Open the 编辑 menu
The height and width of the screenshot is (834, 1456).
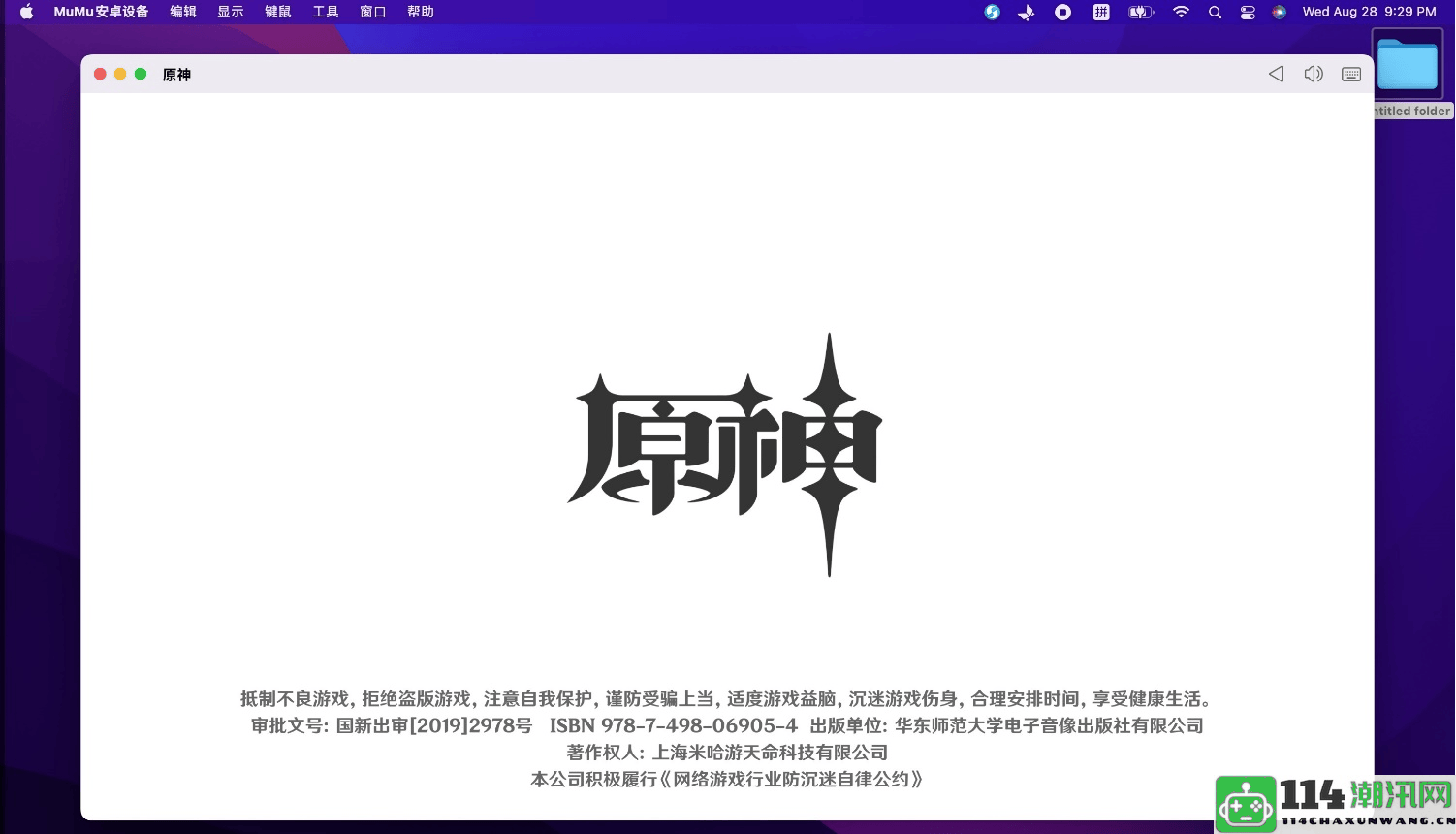[183, 12]
